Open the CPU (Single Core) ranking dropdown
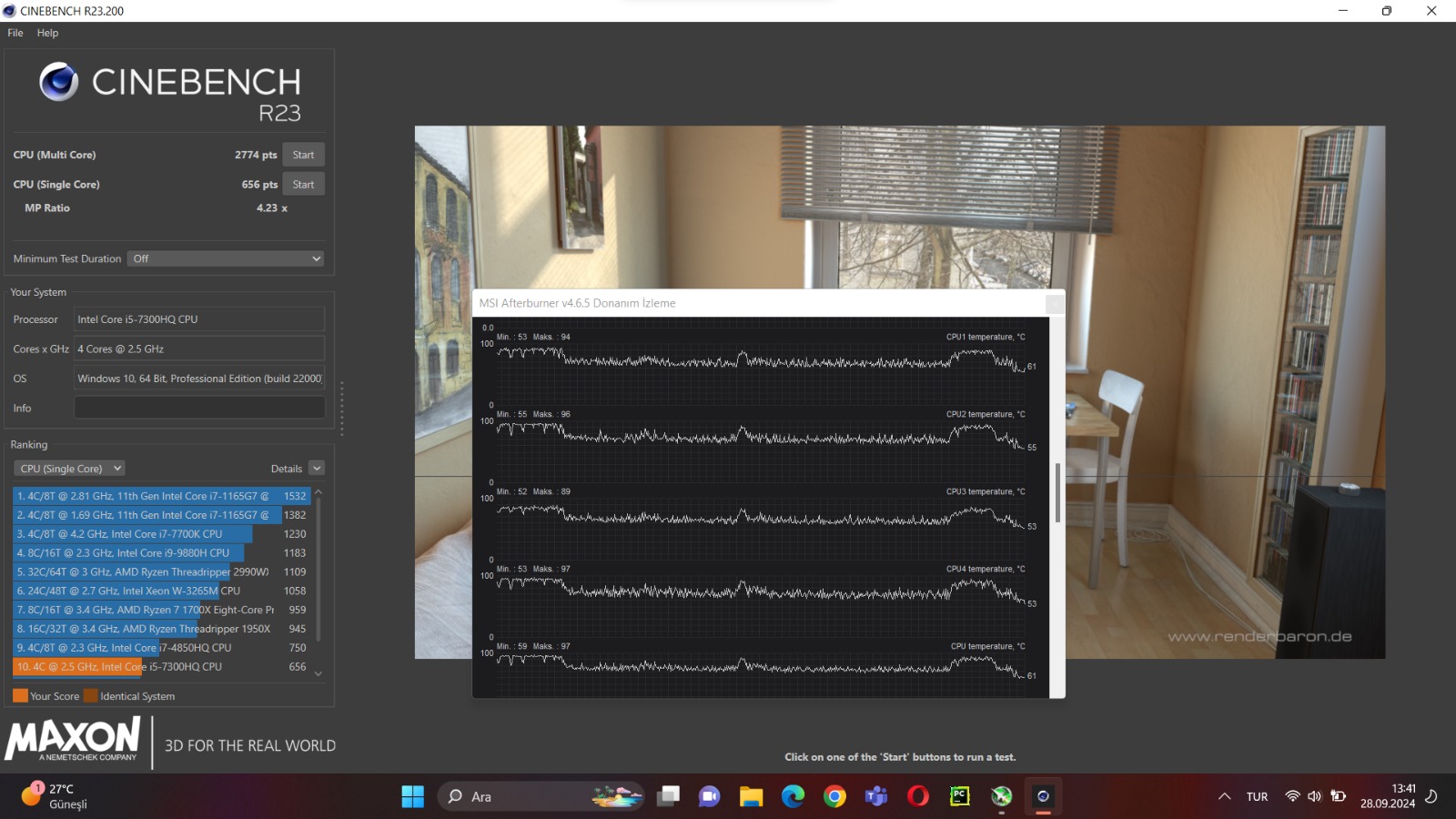The width and height of the screenshot is (1456, 819). (69, 469)
